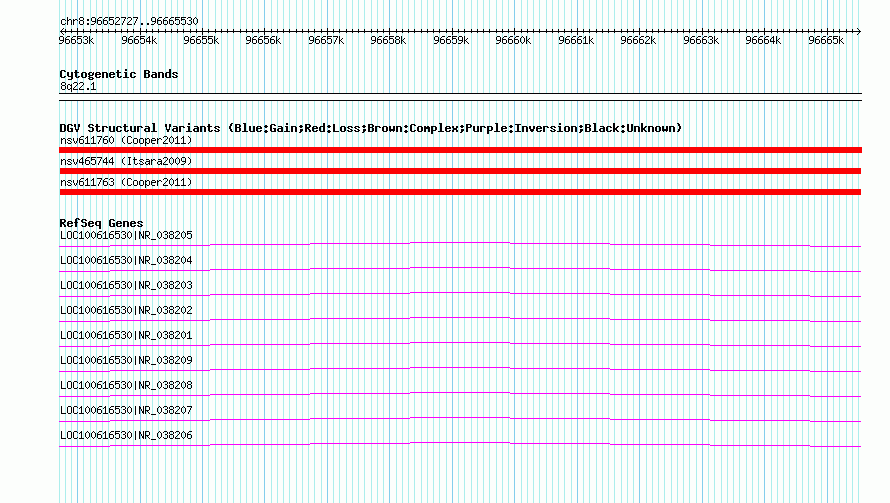Viewport: 890px width, 503px height.
Task: Open the nsv465744 (Itsara2009) variant label
Action: [x=126, y=161]
